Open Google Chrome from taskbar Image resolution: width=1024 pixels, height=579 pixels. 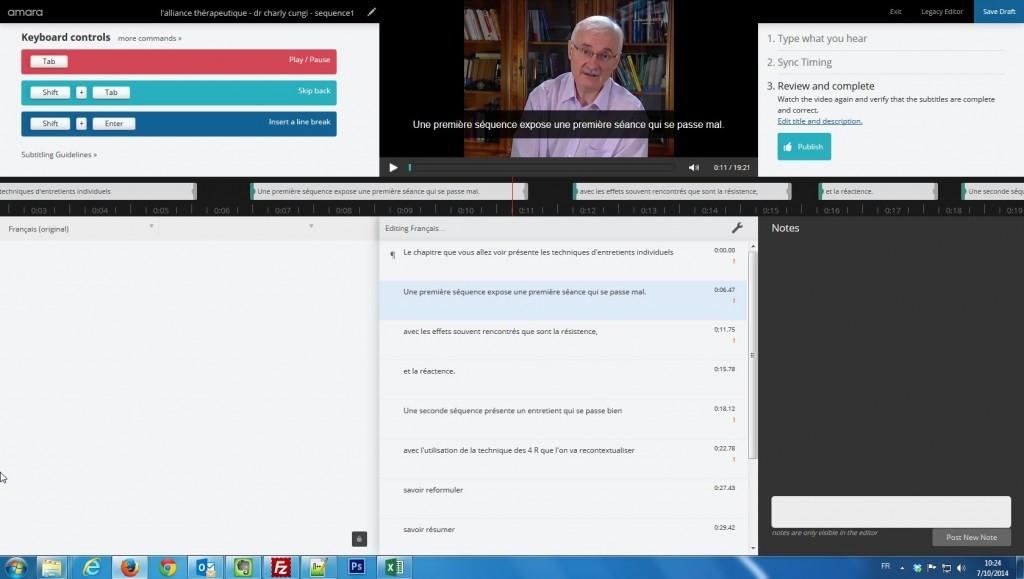167,567
